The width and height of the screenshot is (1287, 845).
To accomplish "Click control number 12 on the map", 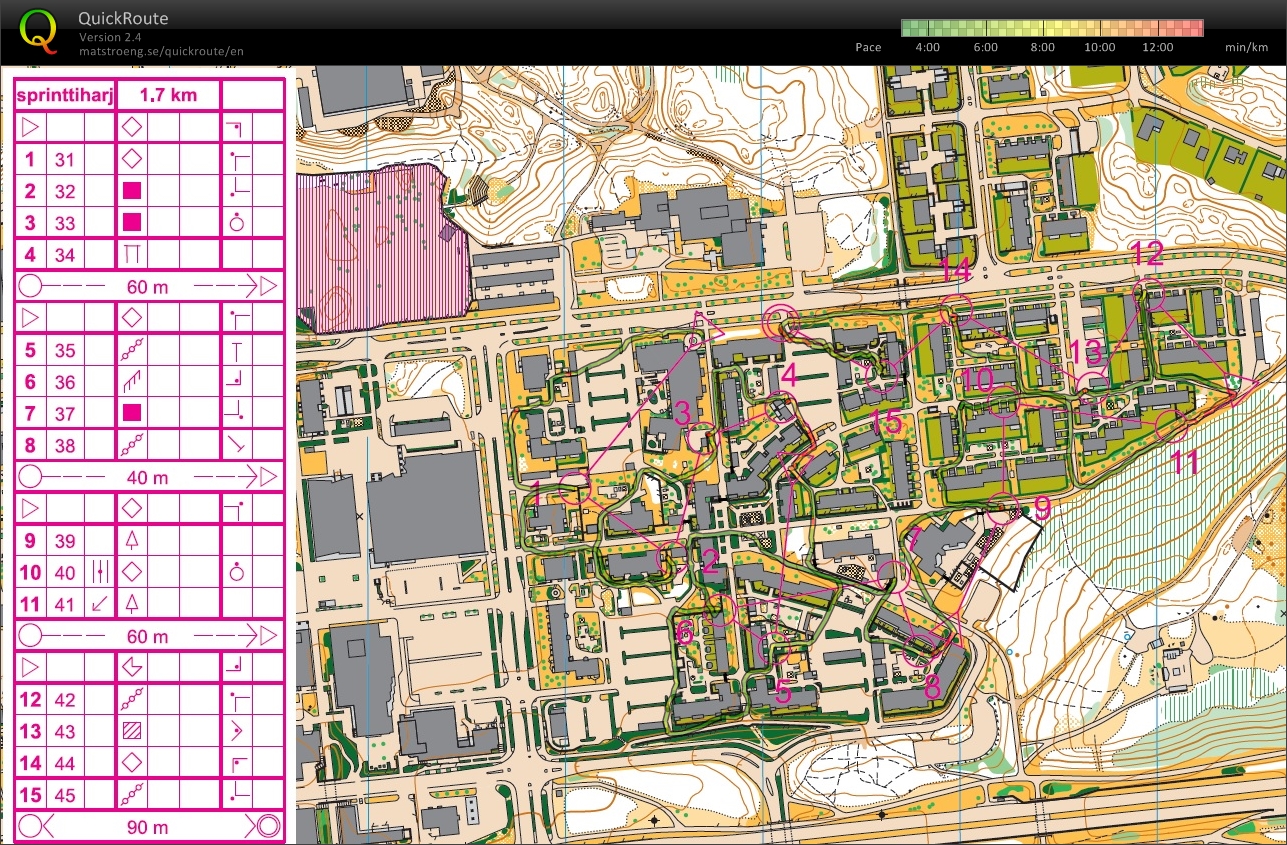I will pos(1147,254).
